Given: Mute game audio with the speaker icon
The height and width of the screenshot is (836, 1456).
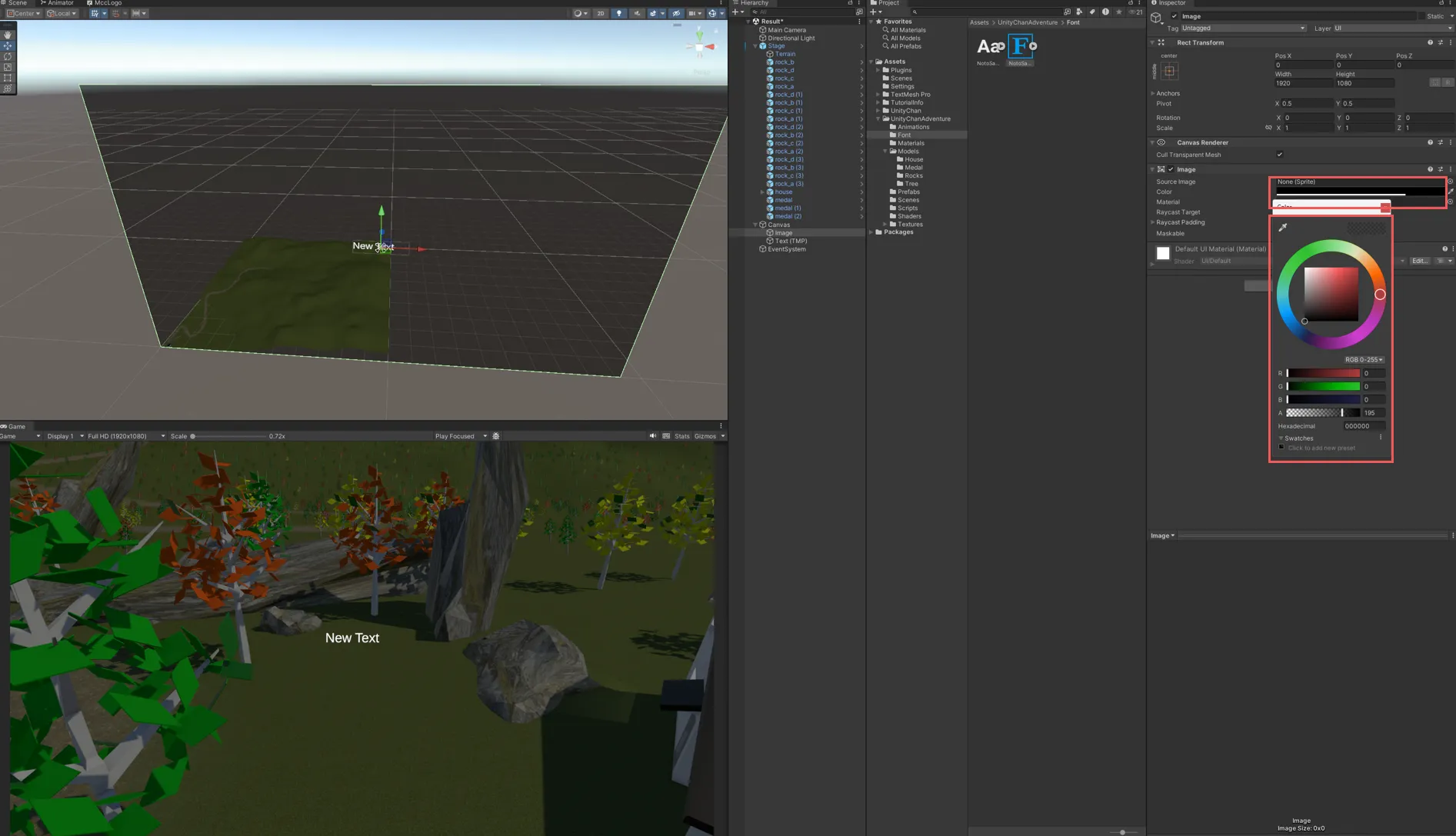Looking at the screenshot, I should [x=652, y=436].
